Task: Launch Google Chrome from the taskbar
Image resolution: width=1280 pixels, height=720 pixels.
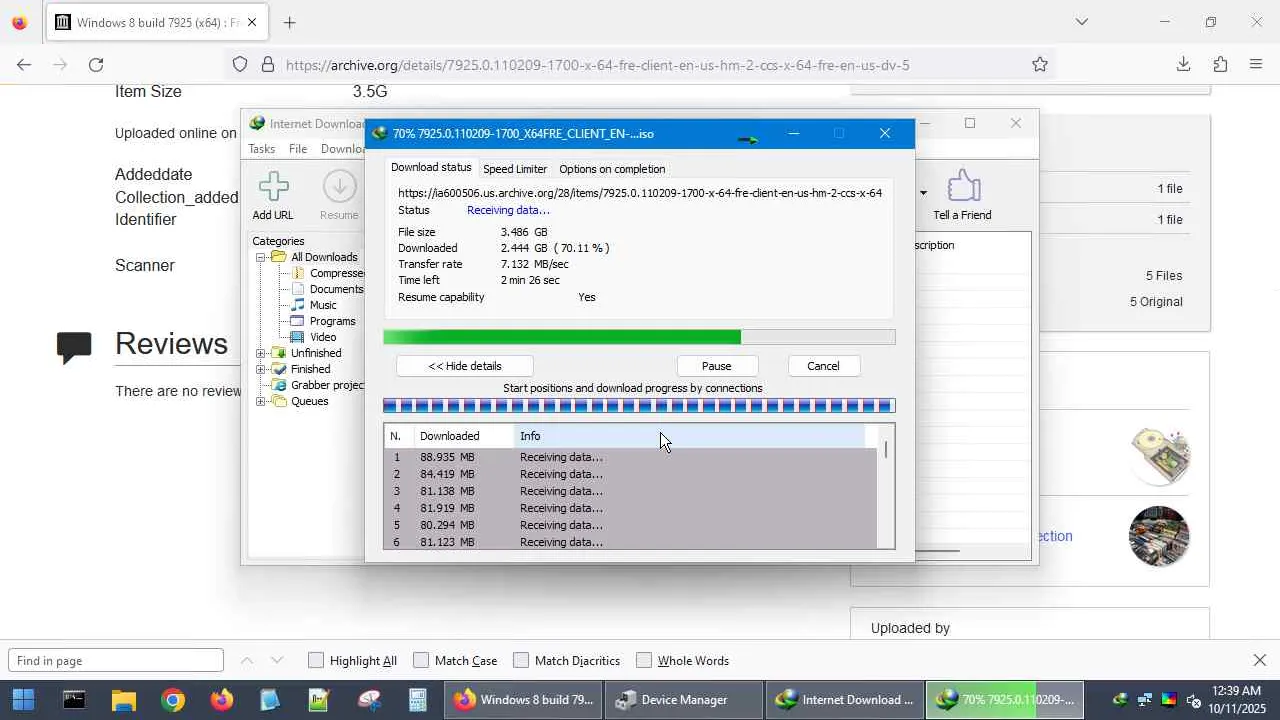Action: pyautogui.click(x=173, y=700)
